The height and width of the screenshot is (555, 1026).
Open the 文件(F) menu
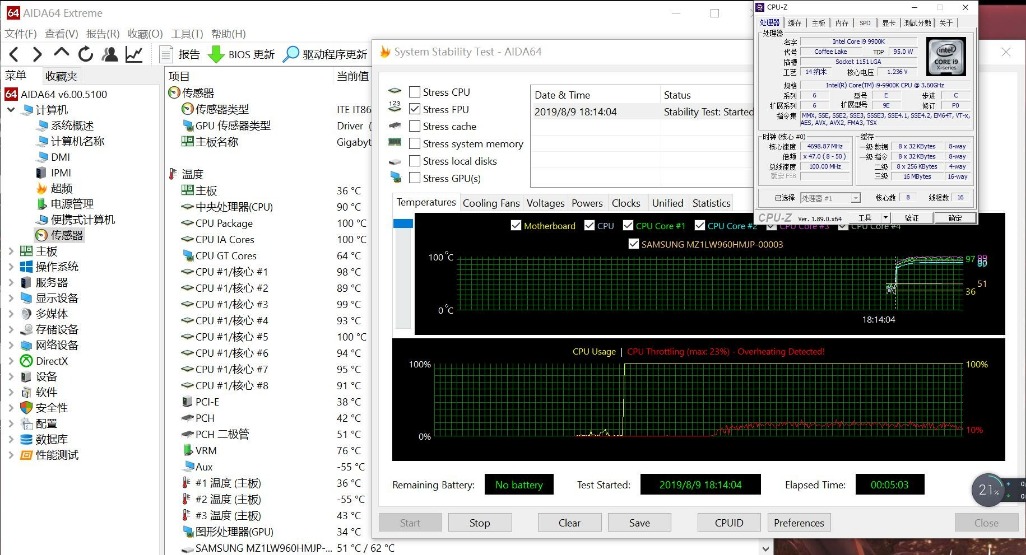(21, 33)
